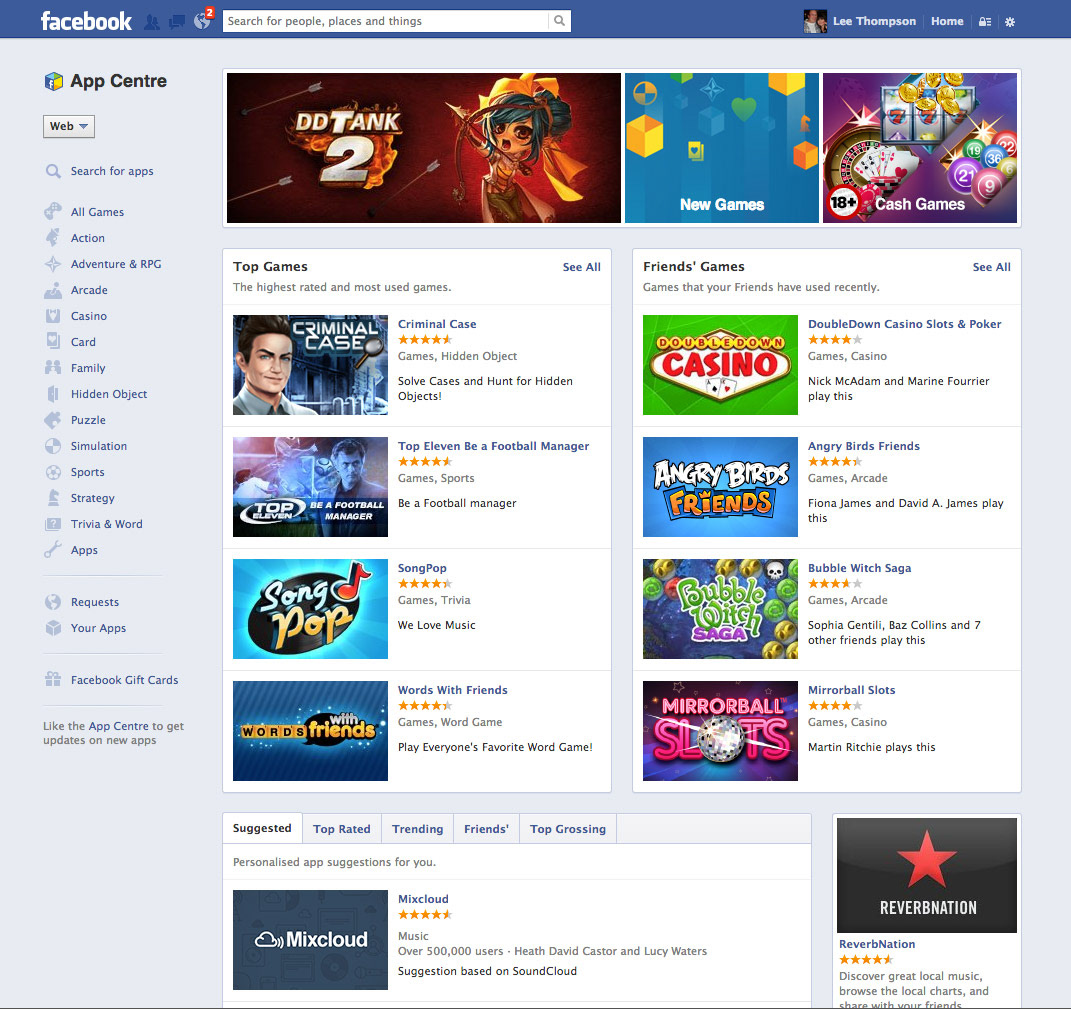Open the privacy shortcuts icon in header
This screenshot has width=1071, height=1009.
point(985,22)
